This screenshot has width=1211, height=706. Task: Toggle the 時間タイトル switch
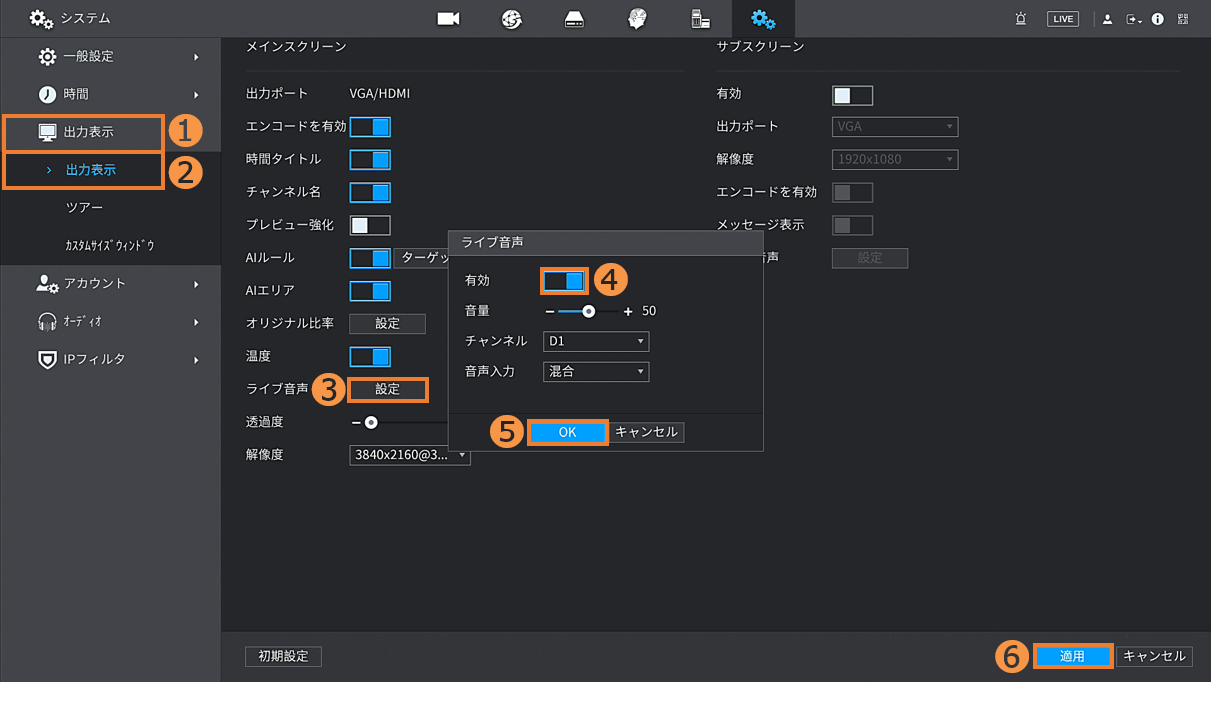coord(370,160)
